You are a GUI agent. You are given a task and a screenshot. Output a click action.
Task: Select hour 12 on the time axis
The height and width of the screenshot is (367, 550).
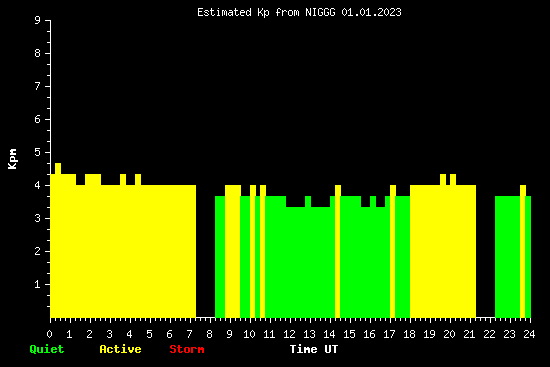[289, 334]
